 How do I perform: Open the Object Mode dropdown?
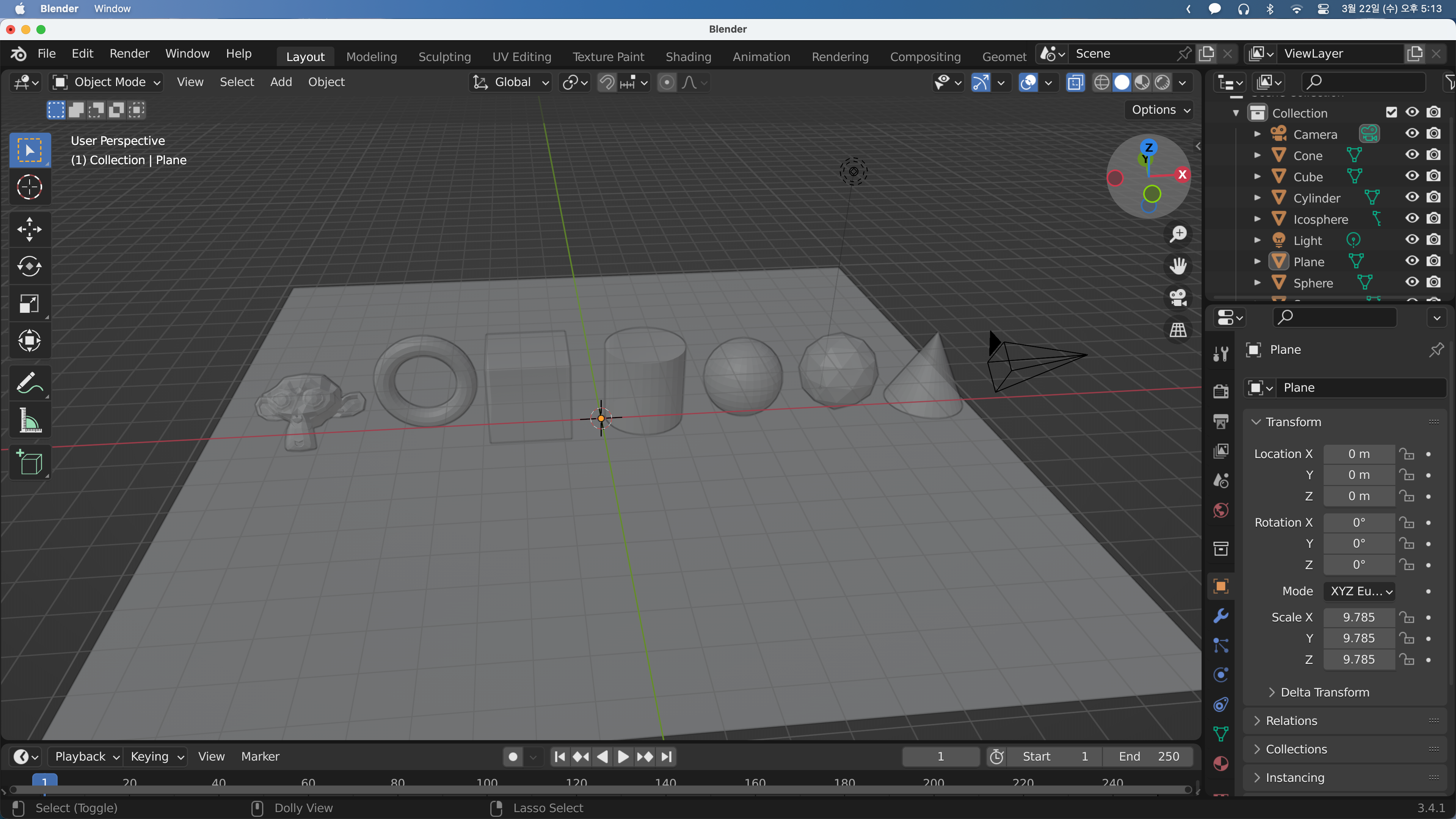tap(106, 83)
